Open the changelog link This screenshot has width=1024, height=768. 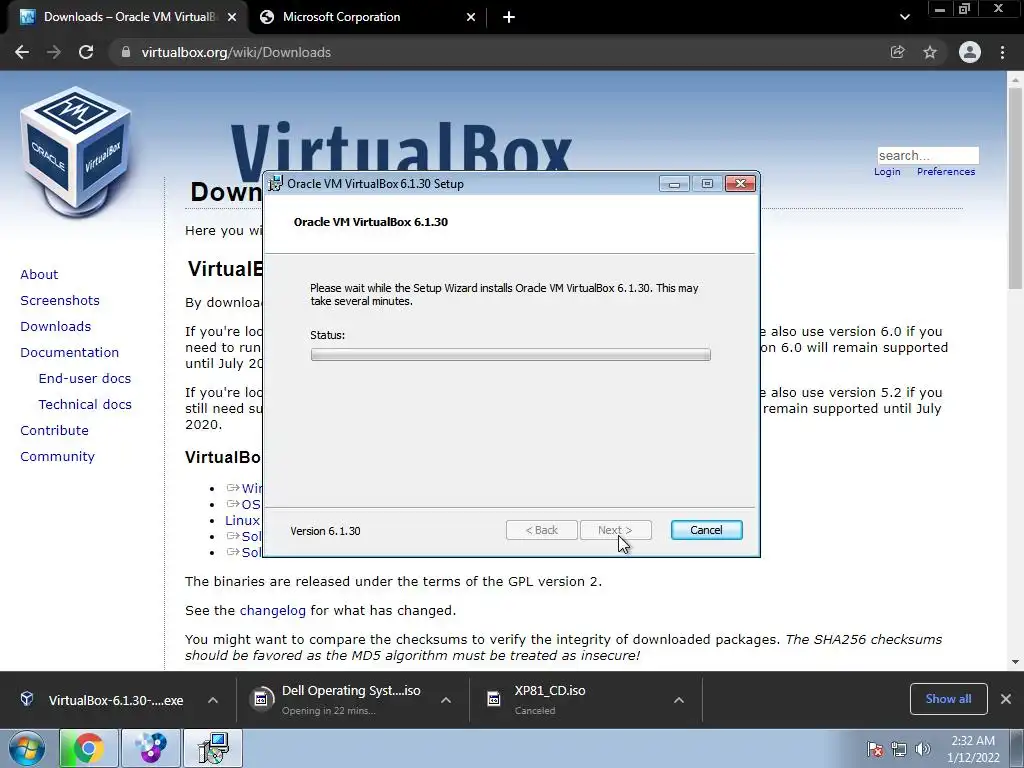pos(272,611)
